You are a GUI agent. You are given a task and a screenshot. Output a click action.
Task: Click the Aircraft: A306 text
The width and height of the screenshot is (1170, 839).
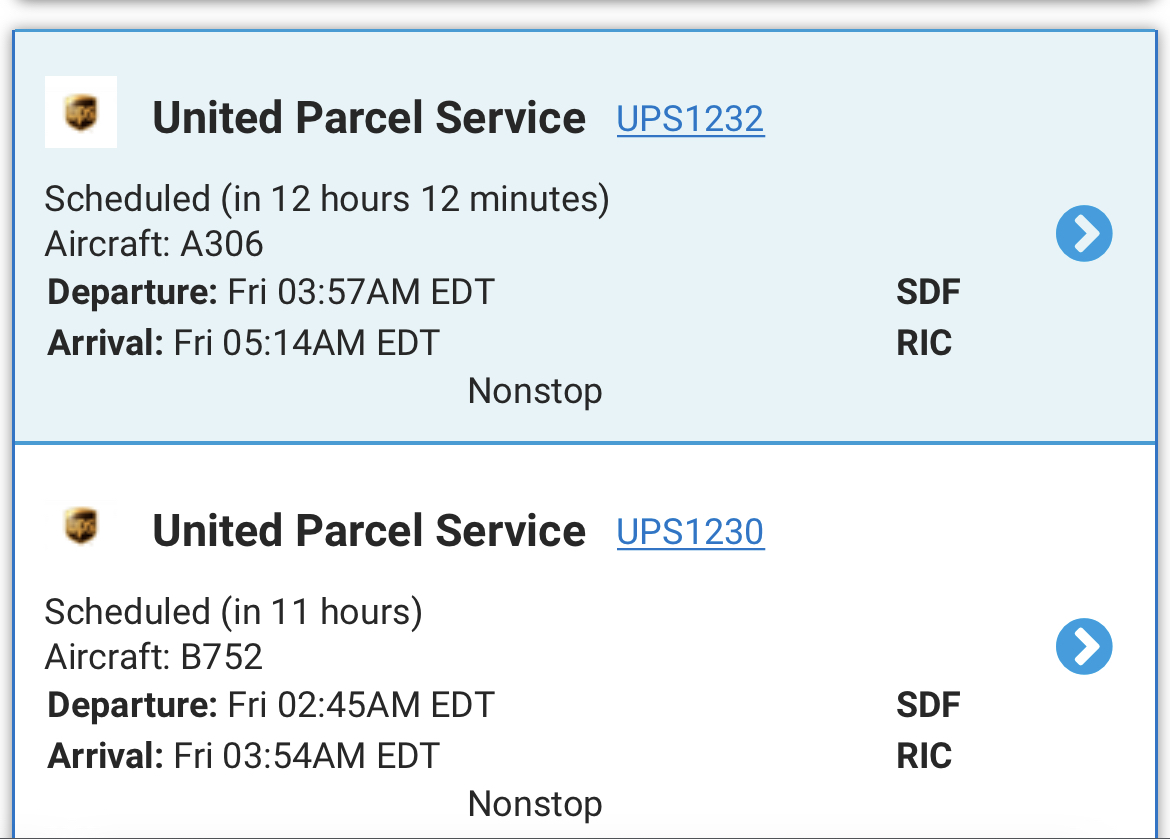pos(154,244)
